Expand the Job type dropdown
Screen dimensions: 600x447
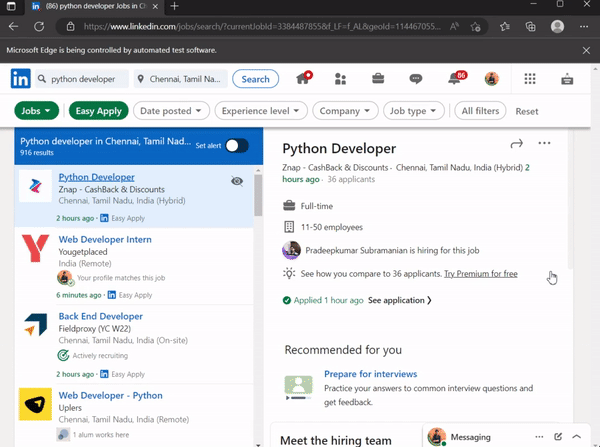(x=414, y=111)
